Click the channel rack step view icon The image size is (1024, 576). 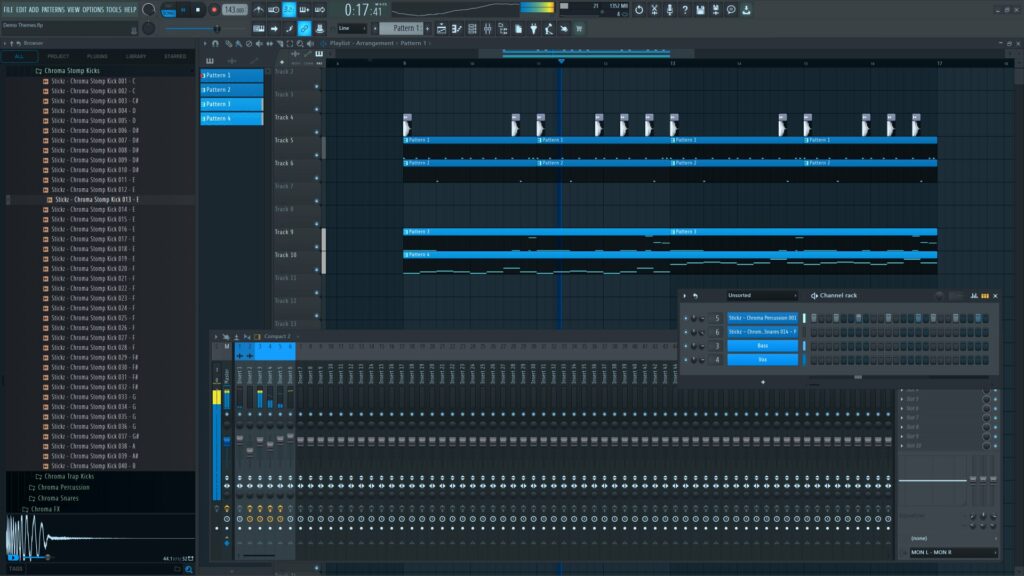(985, 296)
